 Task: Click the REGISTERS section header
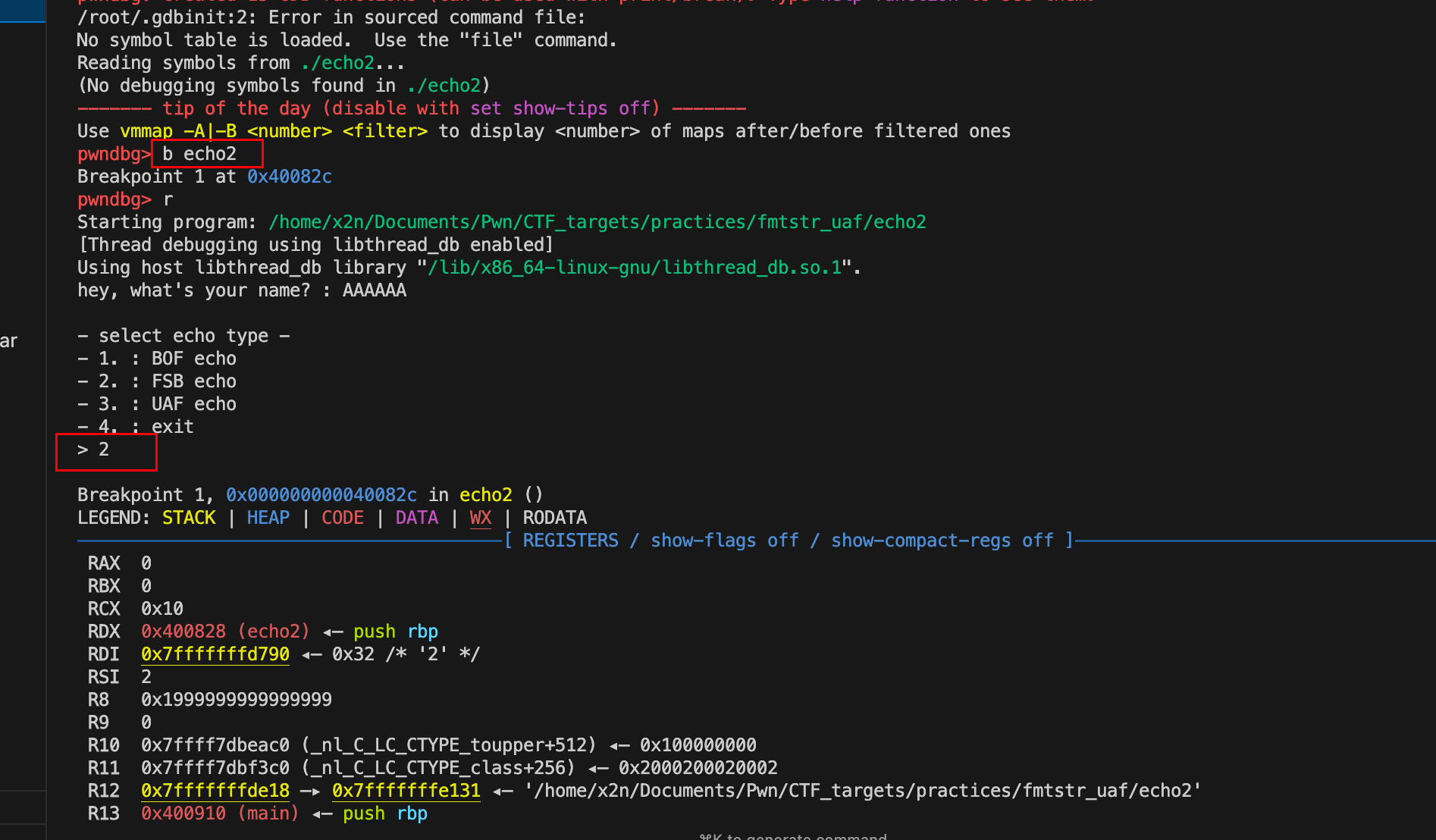tap(570, 541)
